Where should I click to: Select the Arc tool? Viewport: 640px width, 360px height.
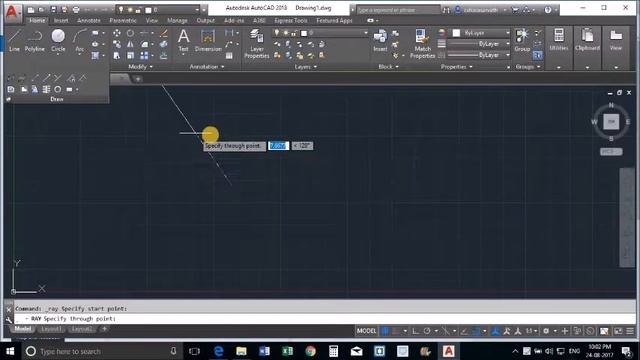point(79,40)
